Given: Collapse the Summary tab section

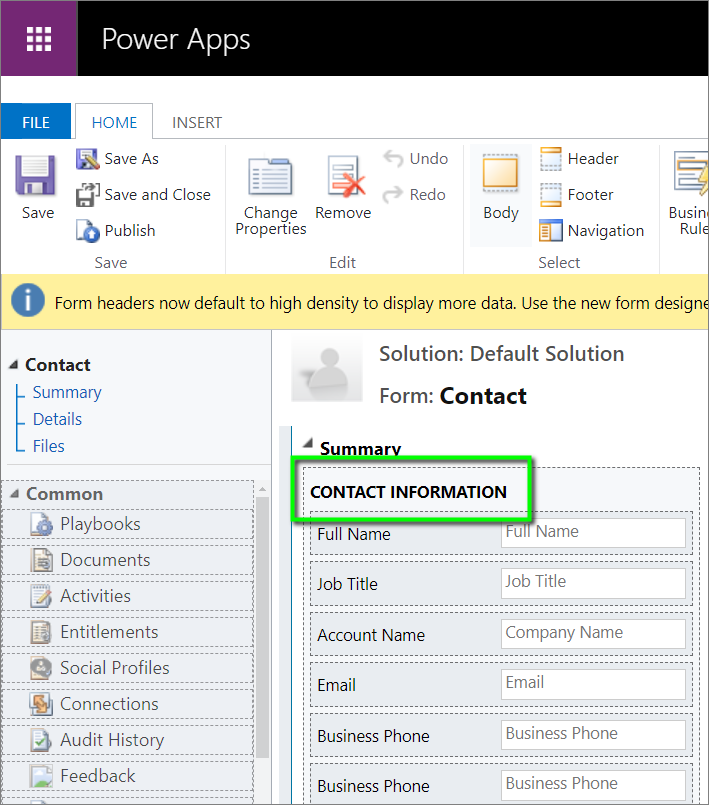Looking at the screenshot, I should 306,445.
